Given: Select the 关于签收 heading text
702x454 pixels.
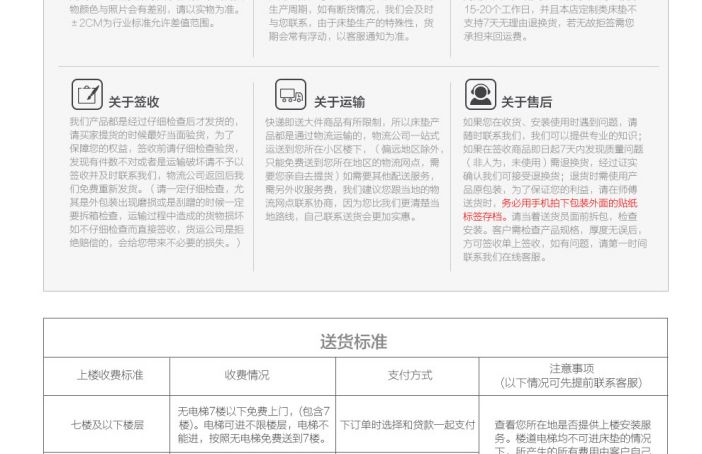Looking at the screenshot, I should click(x=134, y=102).
